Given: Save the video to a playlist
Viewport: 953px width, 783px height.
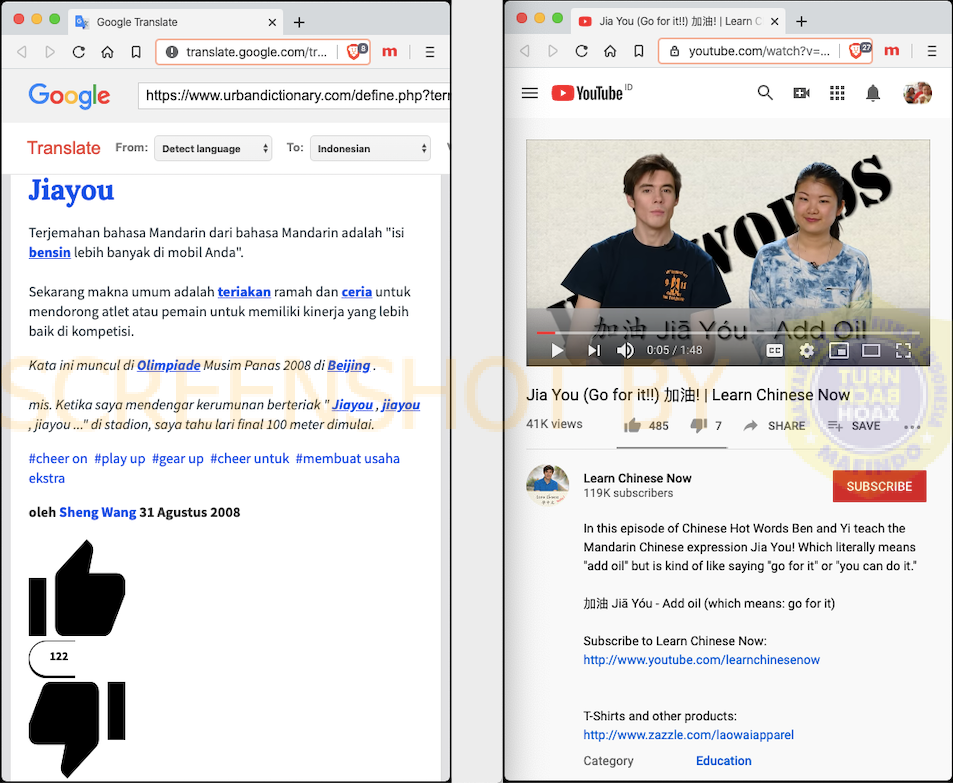Looking at the screenshot, I should click(x=854, y=426).
